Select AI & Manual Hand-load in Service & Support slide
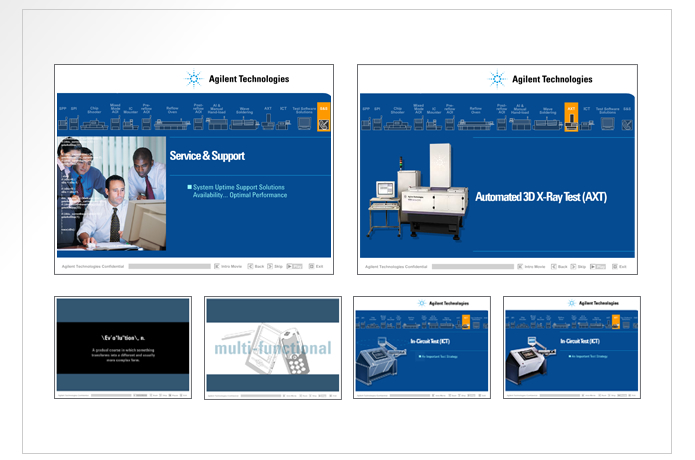Image resolution: width=695 pixels, height=460 pixels. (217, 118)
